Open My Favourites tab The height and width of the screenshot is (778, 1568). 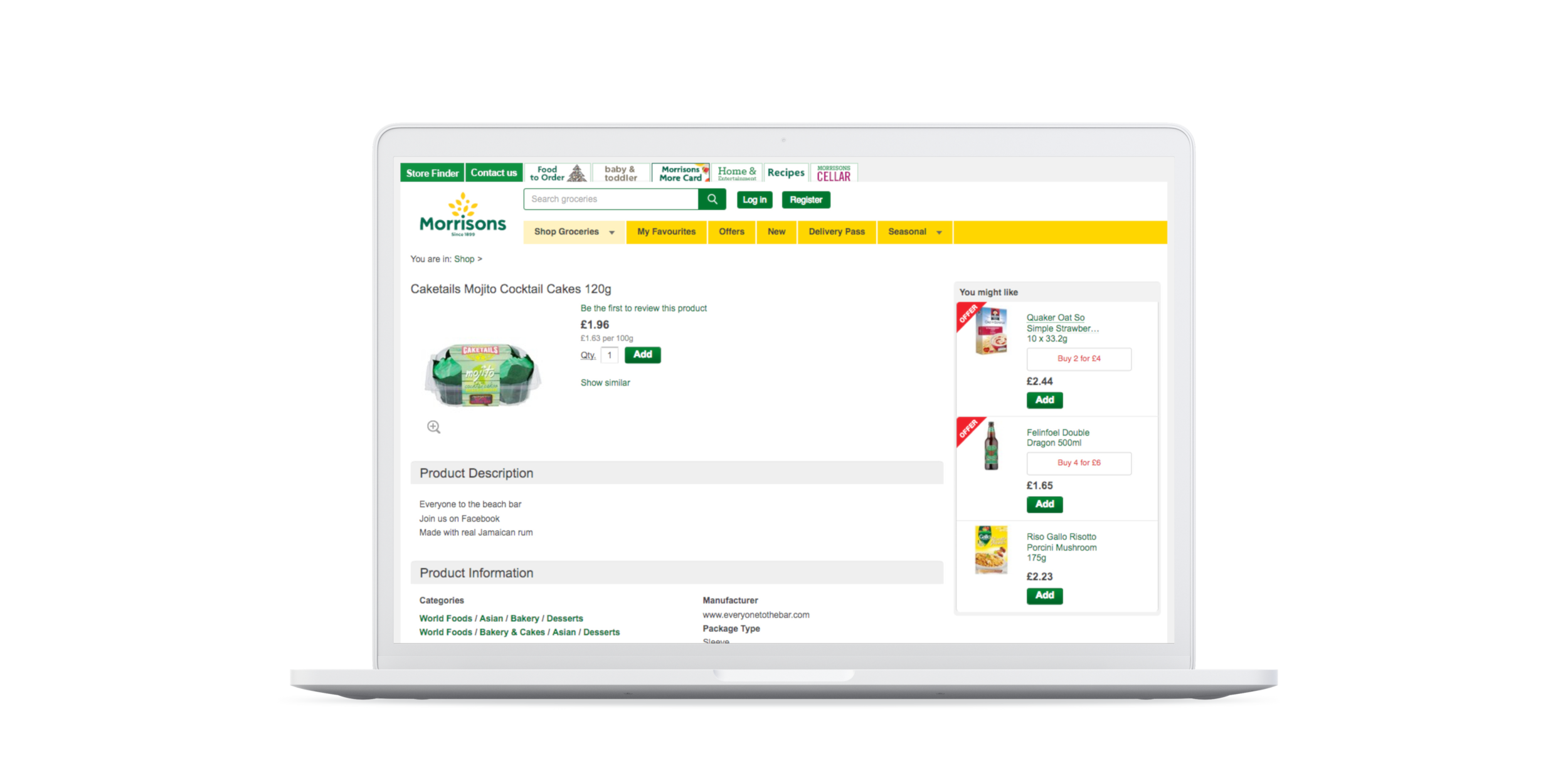[666, 232]
